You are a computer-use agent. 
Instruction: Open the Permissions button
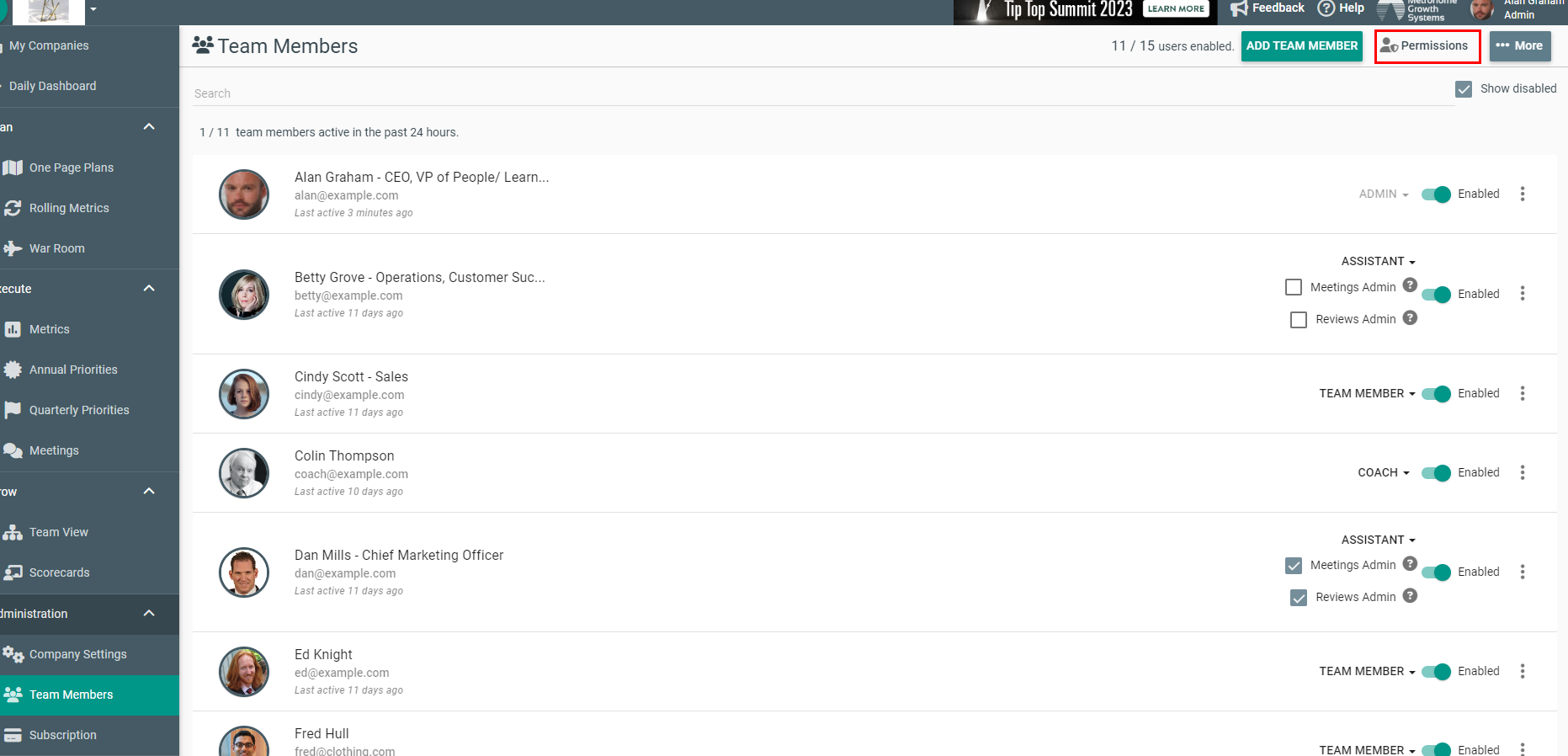pos(1427,46)
